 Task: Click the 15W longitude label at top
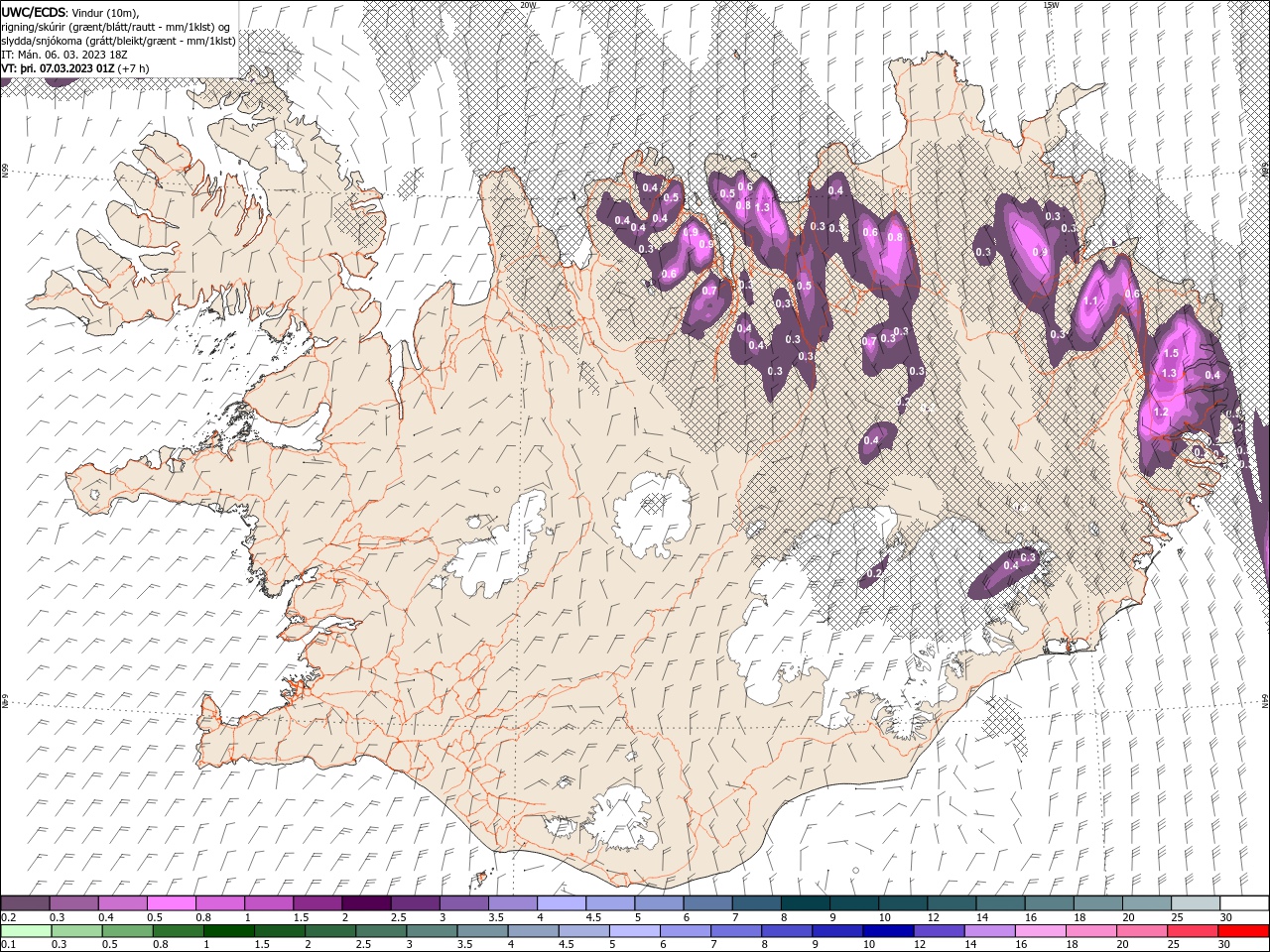1050,4
